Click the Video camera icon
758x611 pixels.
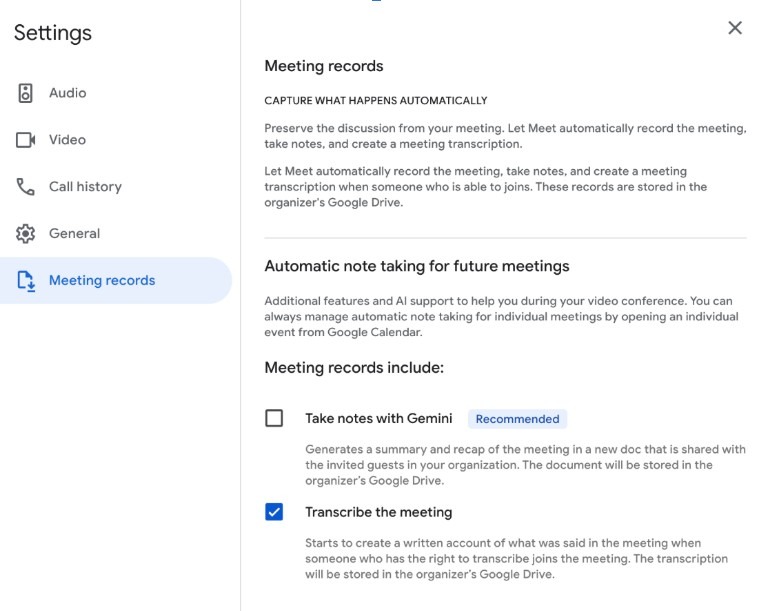[26, 140]
